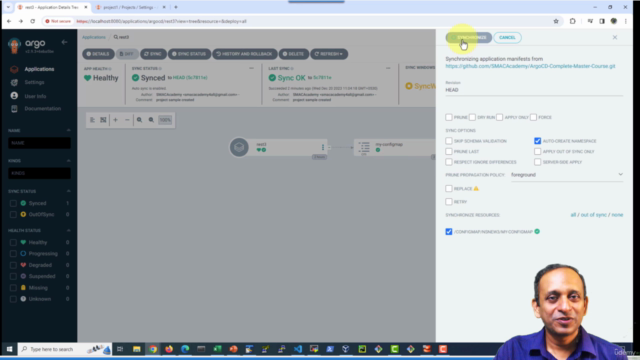
Task: Edit the Revision HEAD field
Action: pos(534,90)
